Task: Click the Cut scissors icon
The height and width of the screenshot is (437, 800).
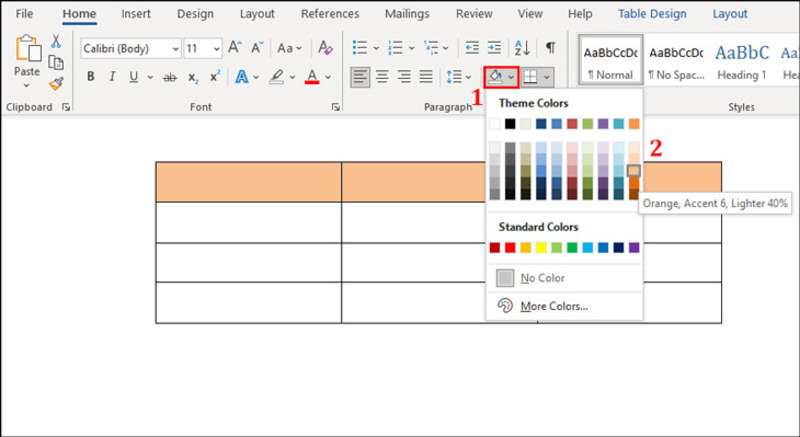Action: coord(56,41)
